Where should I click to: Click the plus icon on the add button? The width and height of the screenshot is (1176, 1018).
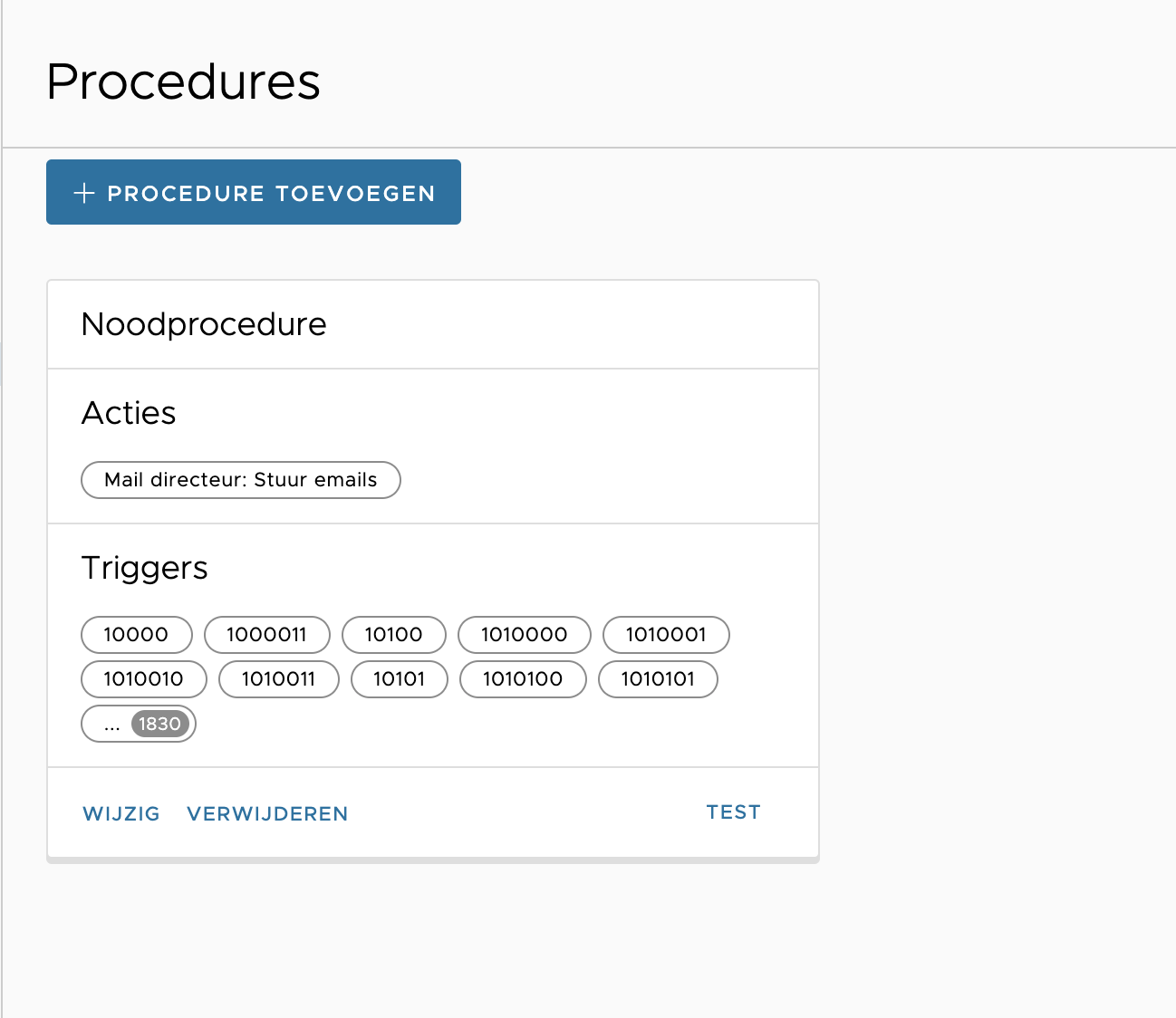pos(83,192)
